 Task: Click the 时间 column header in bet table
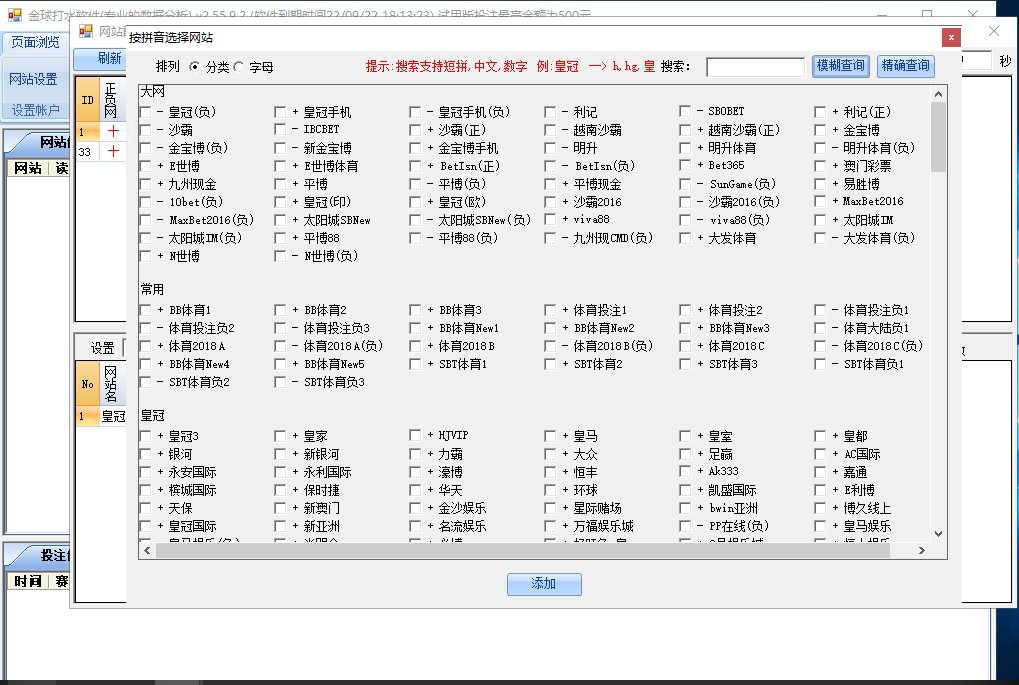[x=28, y=581]
